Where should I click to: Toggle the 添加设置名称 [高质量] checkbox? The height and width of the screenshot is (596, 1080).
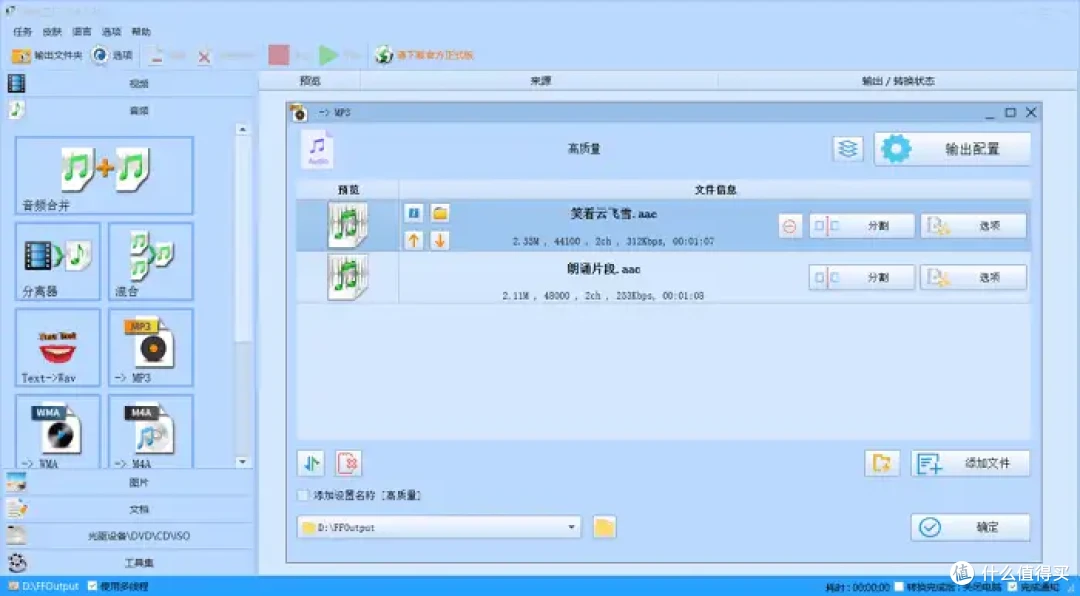(302, 495)
